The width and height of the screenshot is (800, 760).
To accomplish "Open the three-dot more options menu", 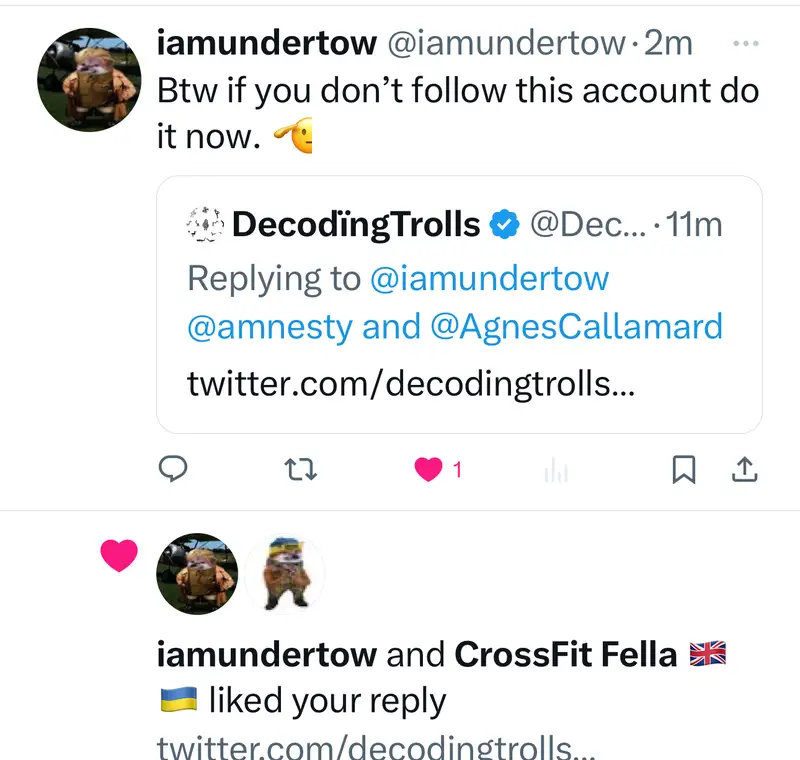I will point(746,43).
